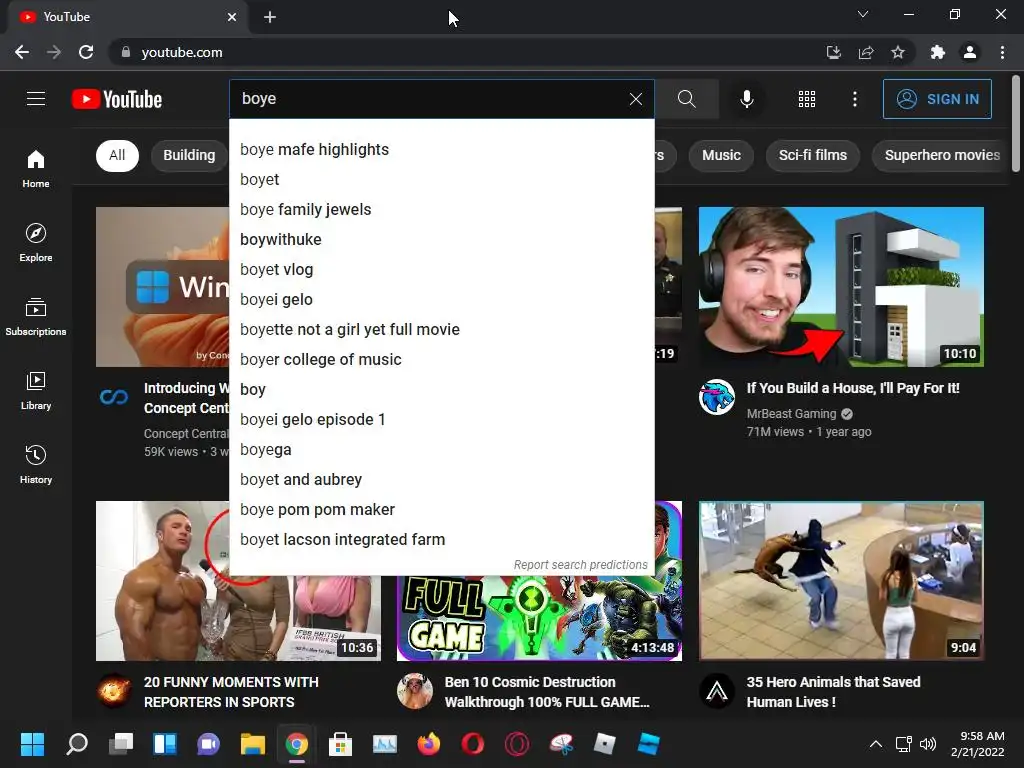Open Subscriptions in the sidebar
This screenshot has width=1024, height=768.
(36, 317)
